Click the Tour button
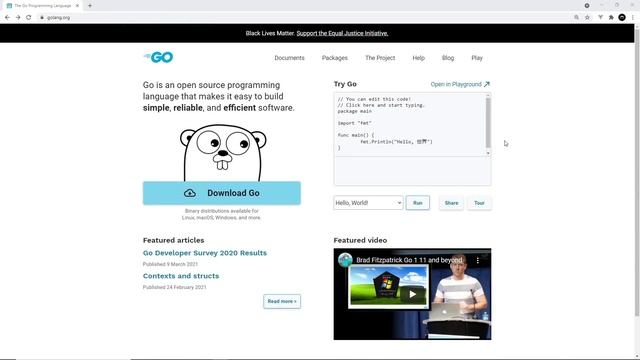Image resolution: width=640 pixels, height=360 pixels. [479, 203]
